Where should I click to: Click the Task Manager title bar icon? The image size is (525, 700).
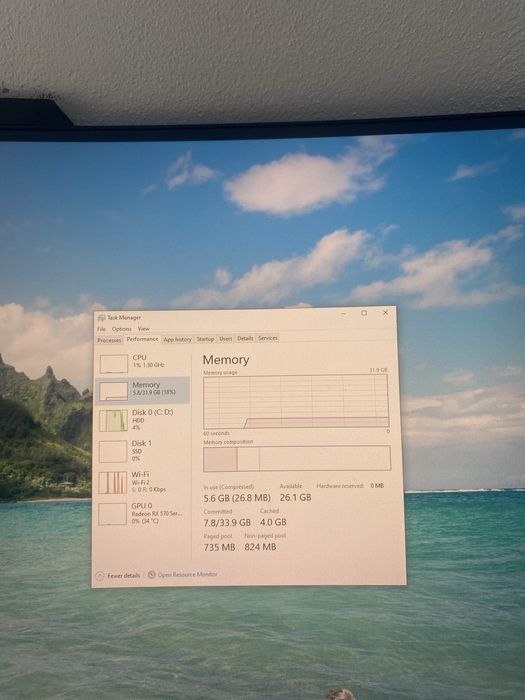pyautogui.click(x=101, y=318)
